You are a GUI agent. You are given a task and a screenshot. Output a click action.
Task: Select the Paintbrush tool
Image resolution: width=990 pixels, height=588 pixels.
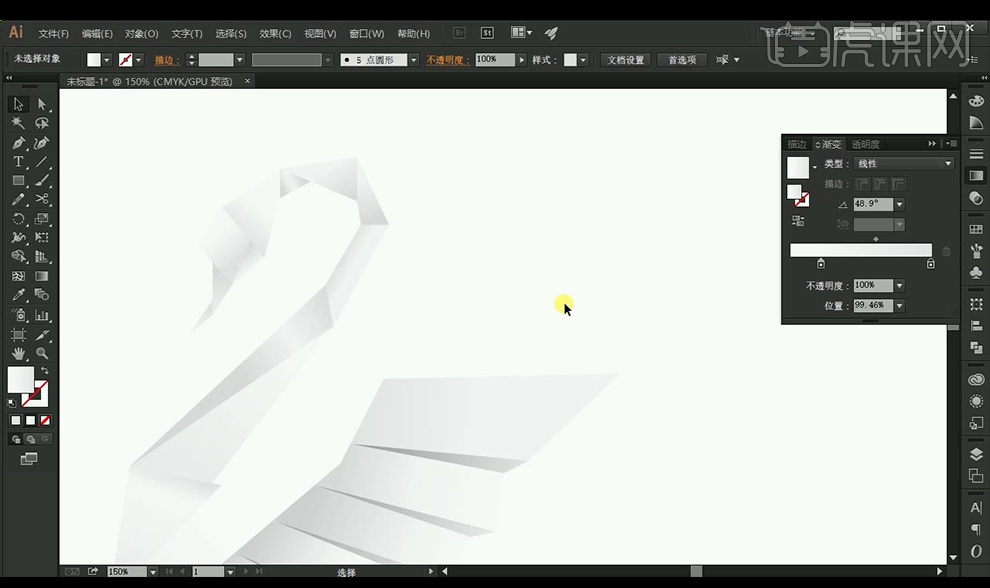[42, 181]
